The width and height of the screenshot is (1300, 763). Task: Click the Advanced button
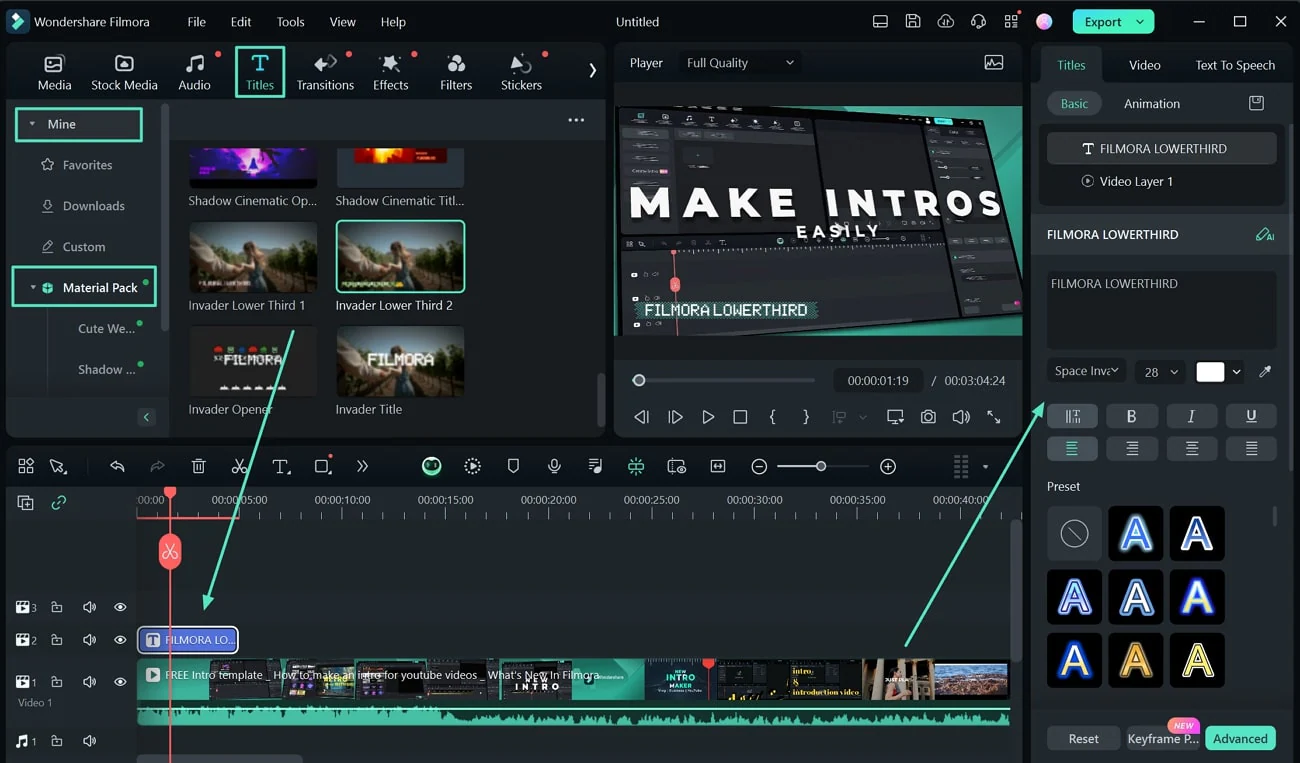coord(1240,739)
